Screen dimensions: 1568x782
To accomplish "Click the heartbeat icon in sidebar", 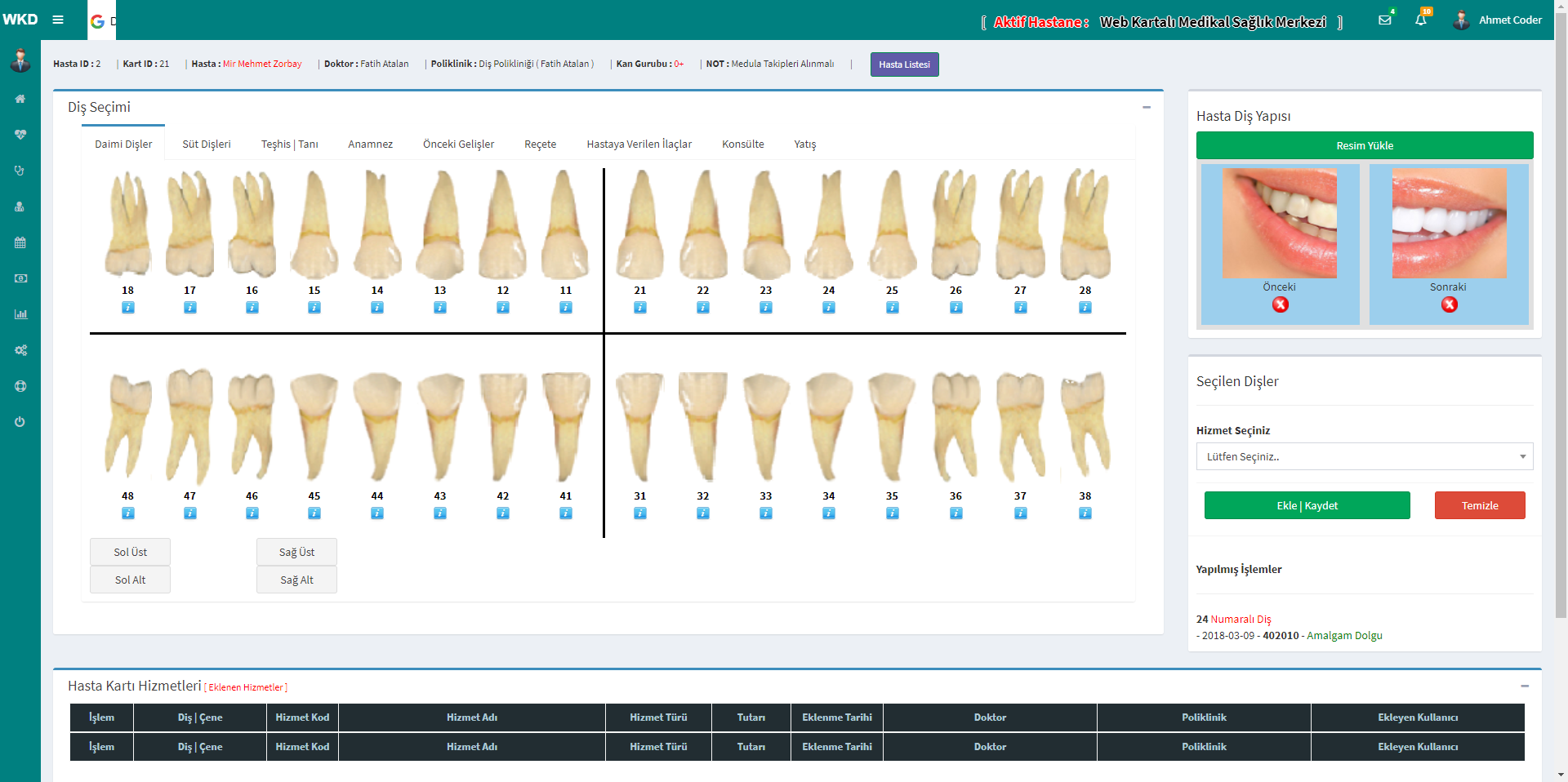I will tap(20, 135).
